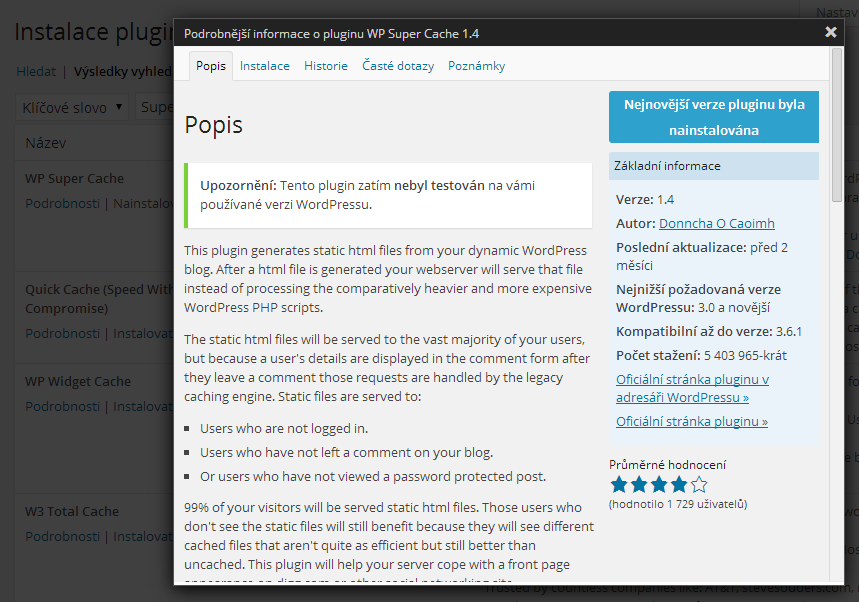
Task: Open Podrobnosti link under WP Widget Cache
Action: (62, 406)
